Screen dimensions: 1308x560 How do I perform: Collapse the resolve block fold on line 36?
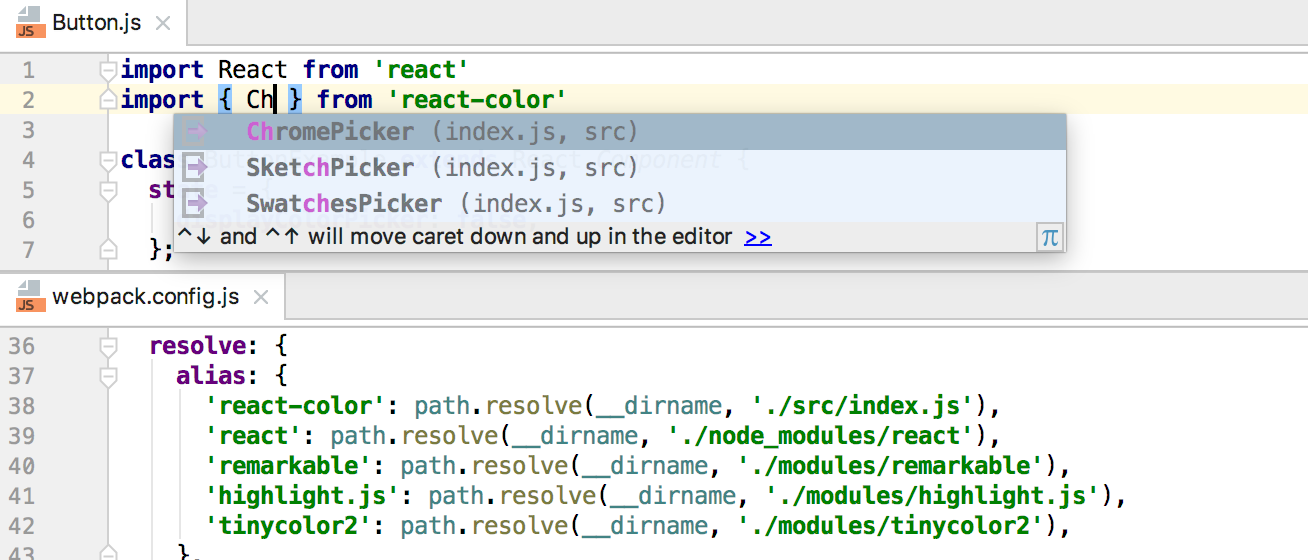pos(108,346)
